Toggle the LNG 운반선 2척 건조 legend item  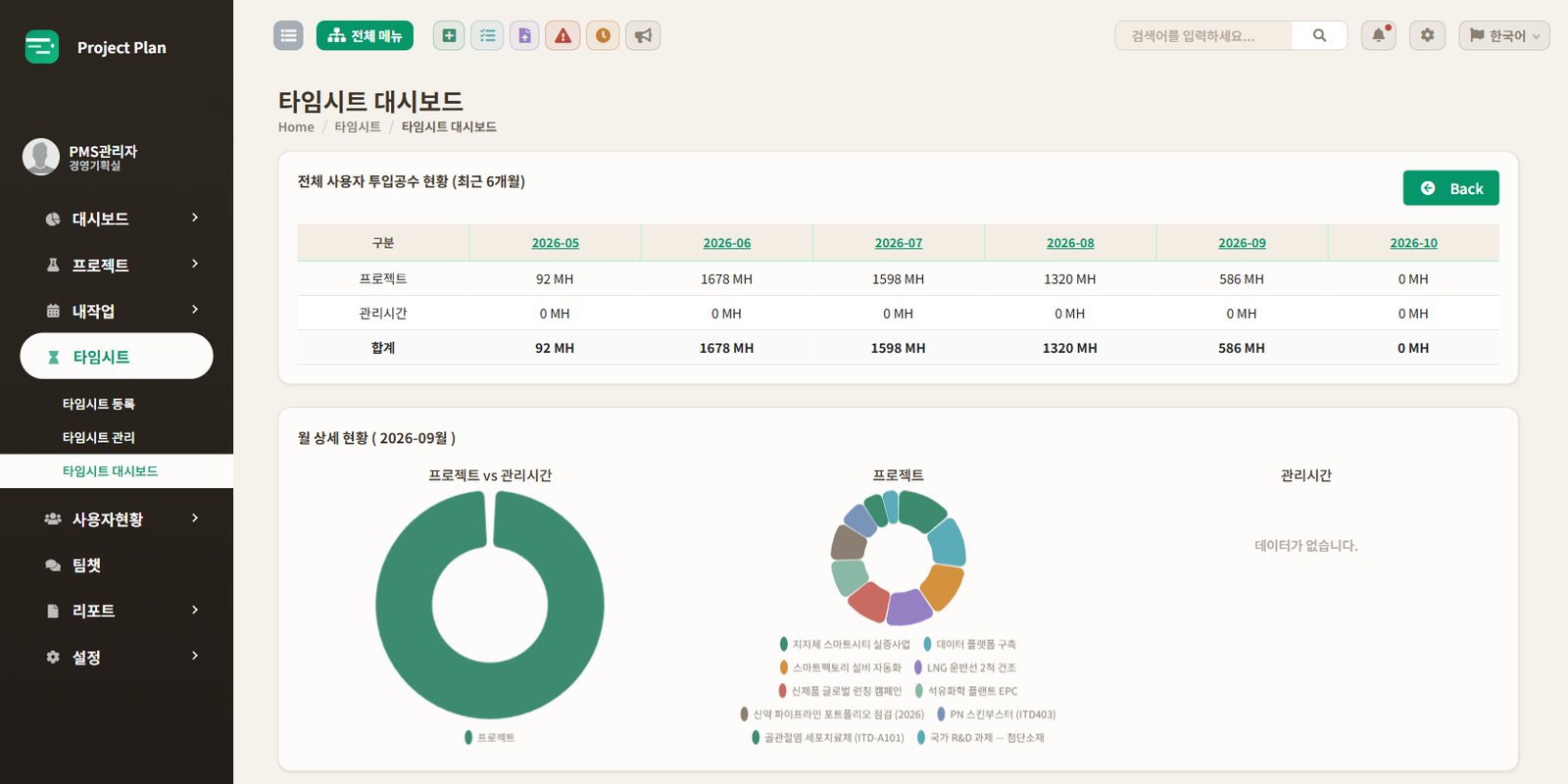pos(964,667)
